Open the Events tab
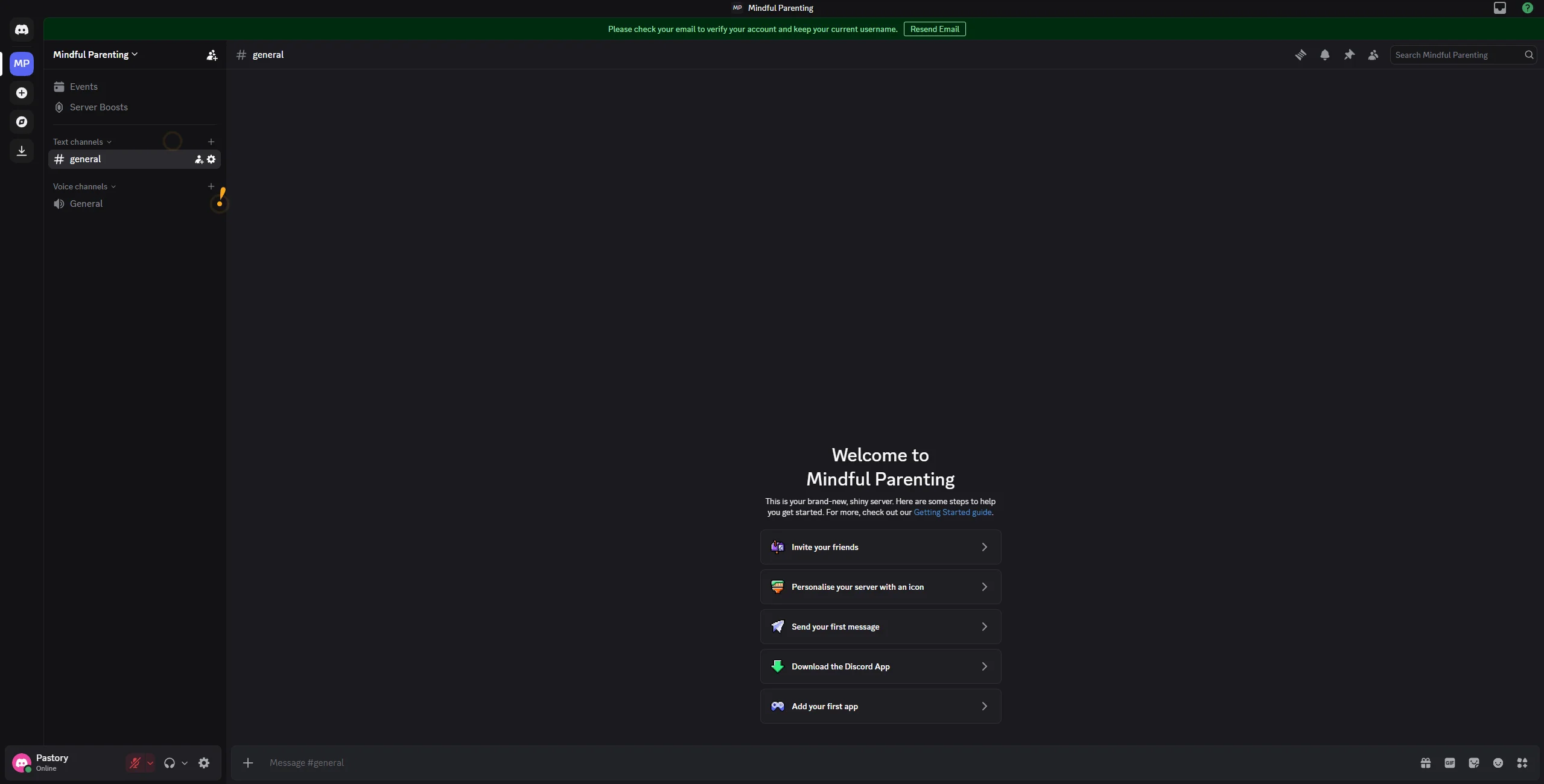 (x=84, y=86)
